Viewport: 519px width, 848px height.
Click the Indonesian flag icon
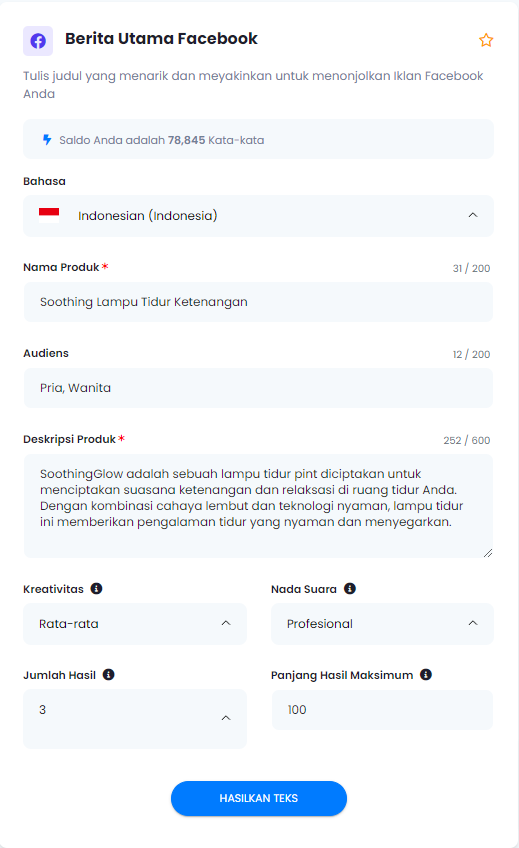(49, 215)
